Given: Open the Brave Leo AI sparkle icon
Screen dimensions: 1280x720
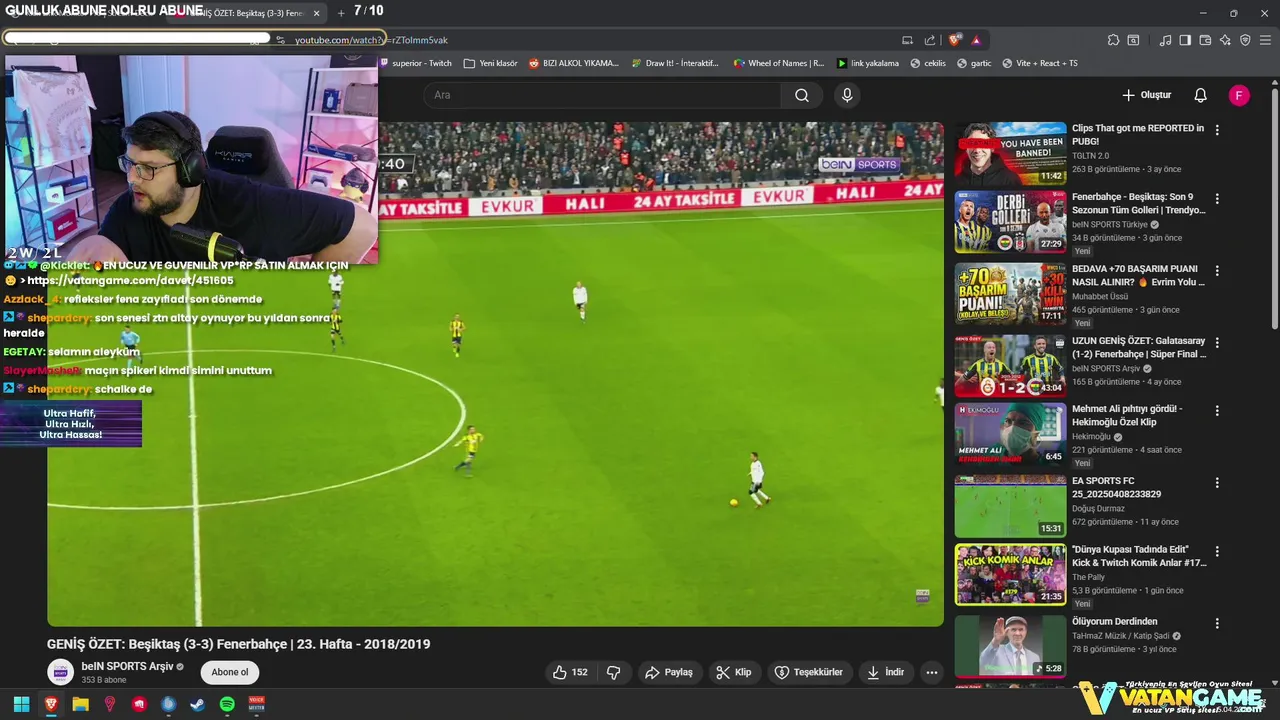Looking at the screenshot, I should click(x=1225, y=40).
